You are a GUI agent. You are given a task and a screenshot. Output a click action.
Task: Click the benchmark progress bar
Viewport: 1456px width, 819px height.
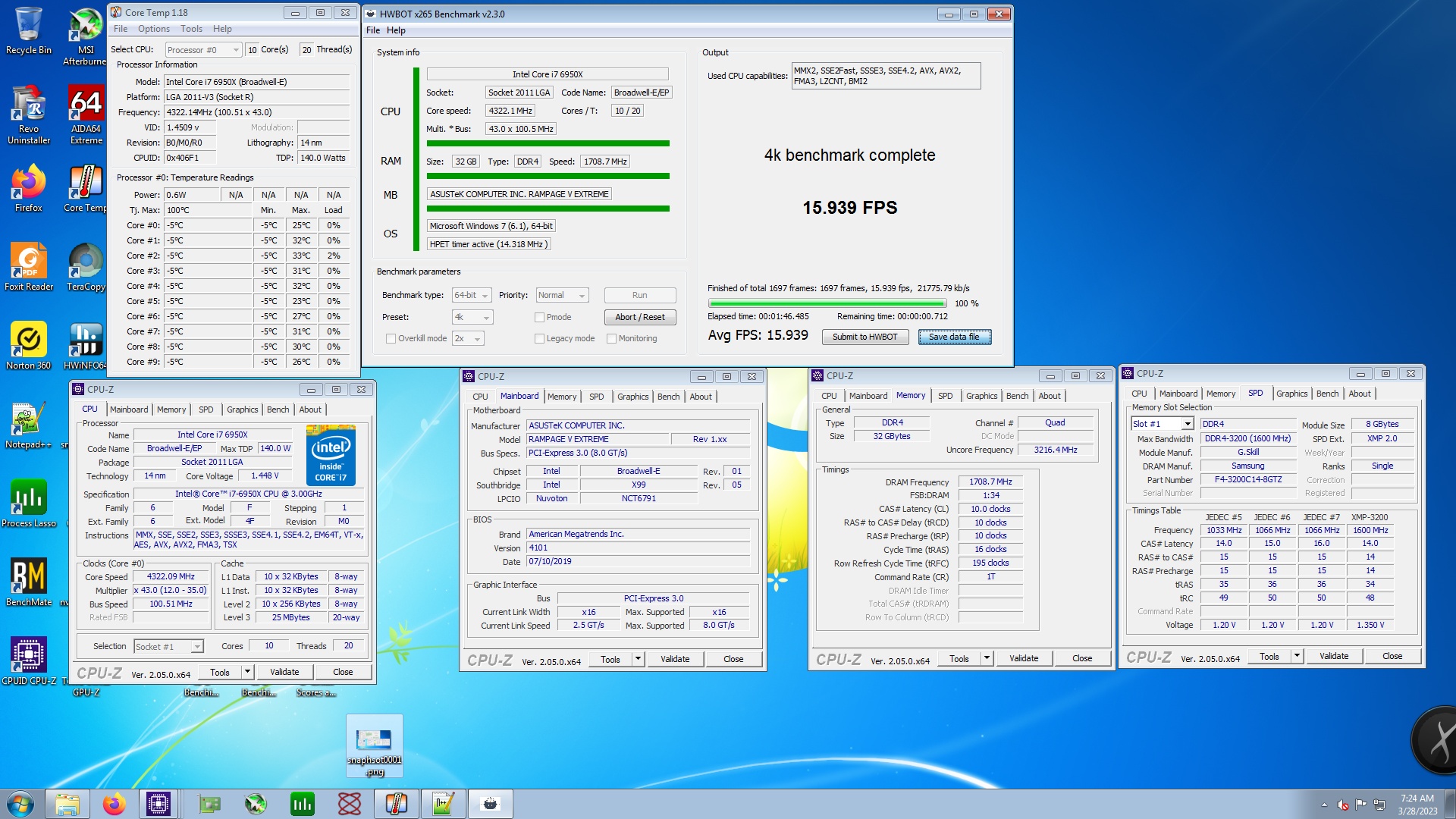pos(827,303)
